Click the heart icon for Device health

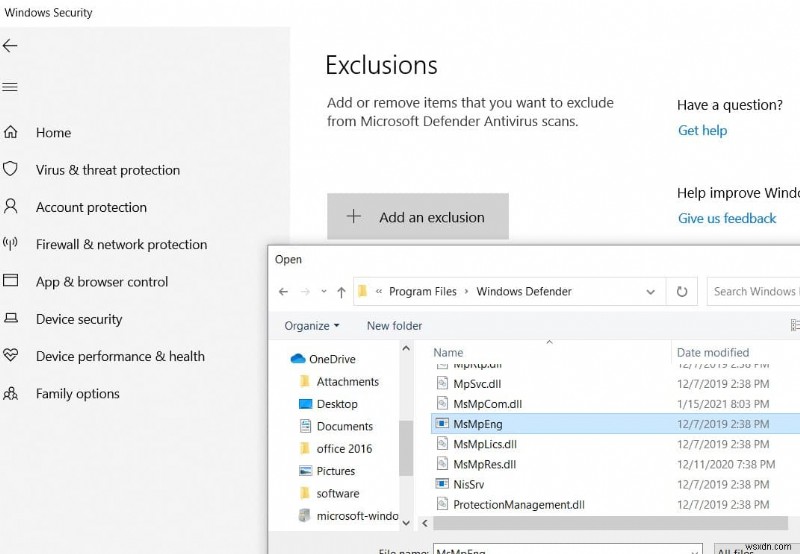(10, 355)
